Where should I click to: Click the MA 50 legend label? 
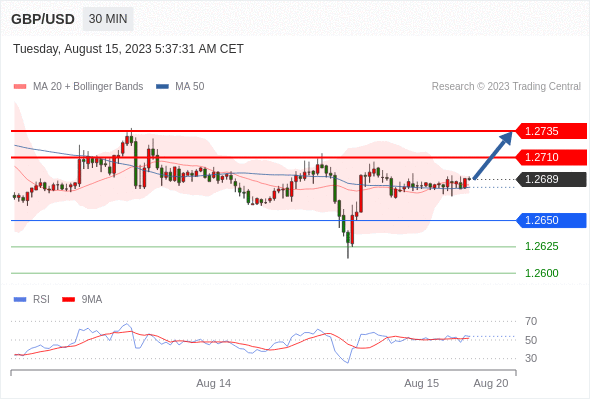click(x=190, y=87)
